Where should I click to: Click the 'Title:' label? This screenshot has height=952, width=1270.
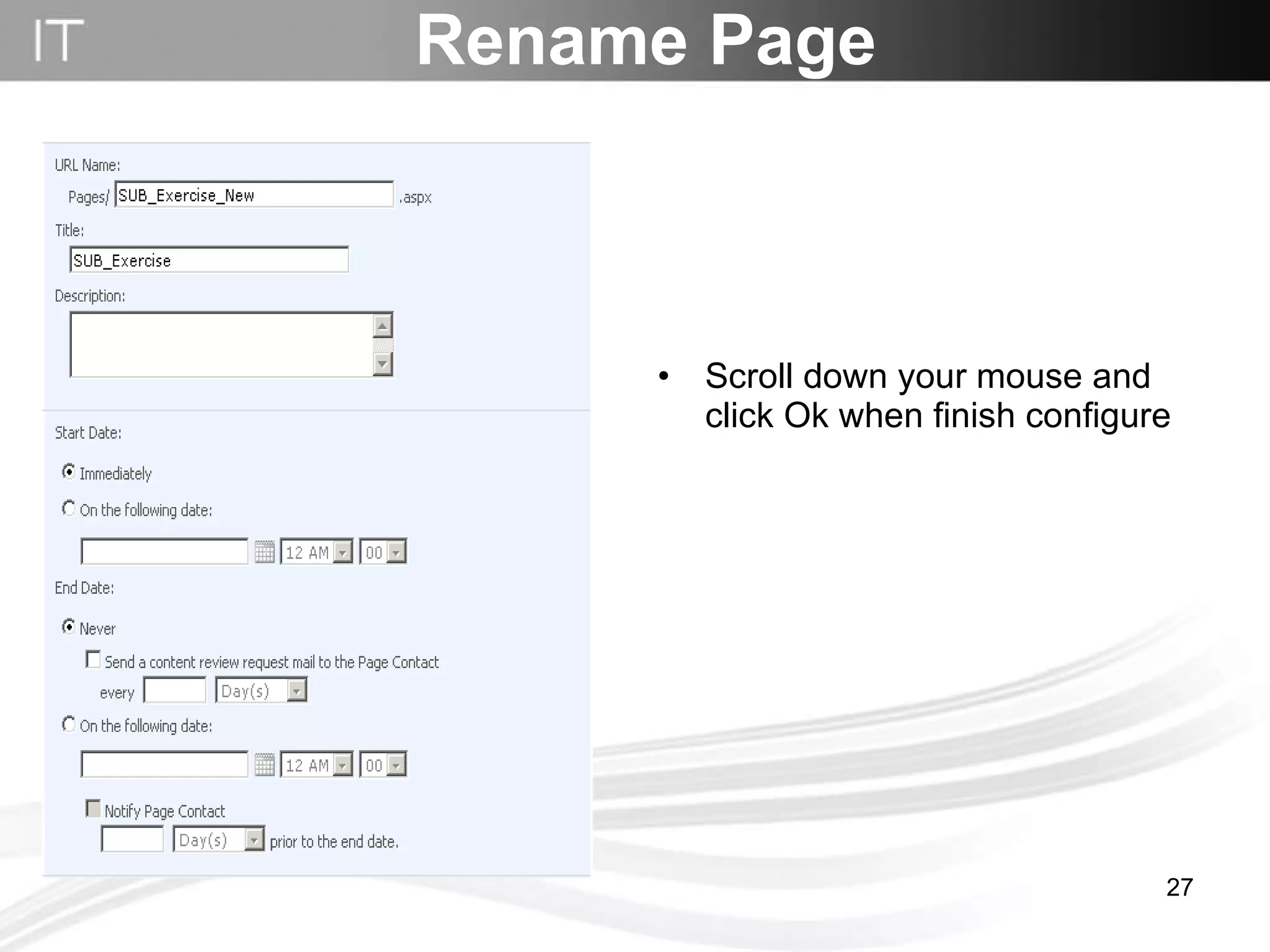coord(69,231)
